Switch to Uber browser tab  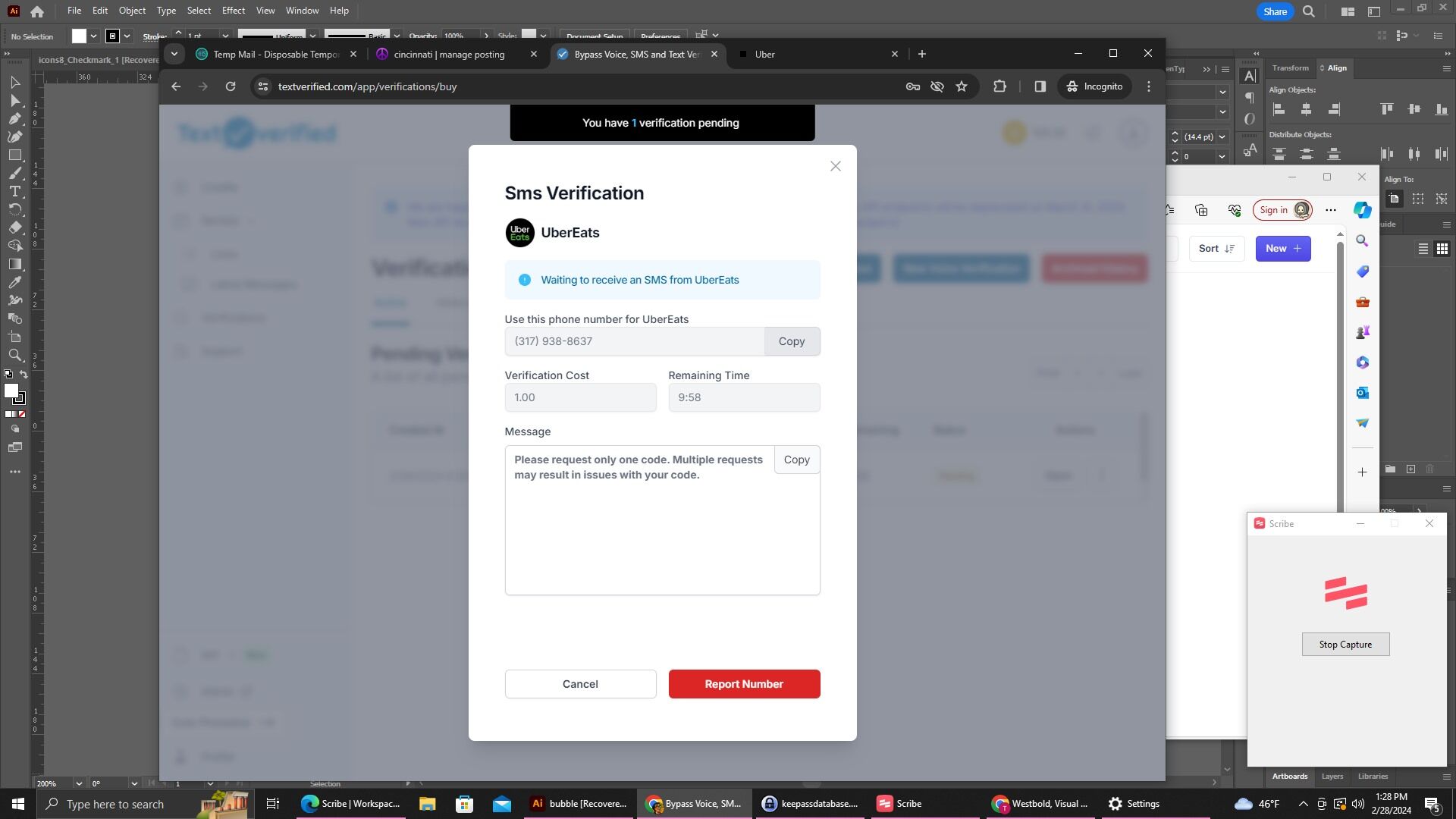click(817, 55)
